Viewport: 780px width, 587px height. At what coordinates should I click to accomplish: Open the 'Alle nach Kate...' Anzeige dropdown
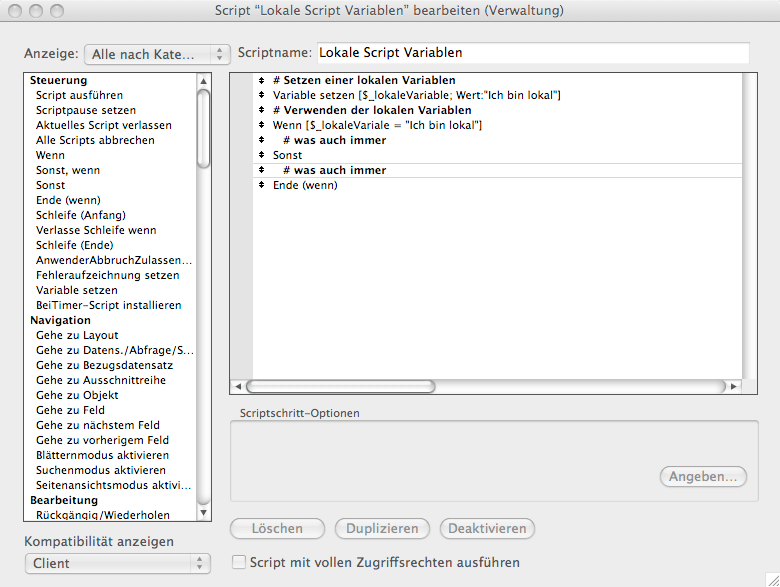(158, 54)
